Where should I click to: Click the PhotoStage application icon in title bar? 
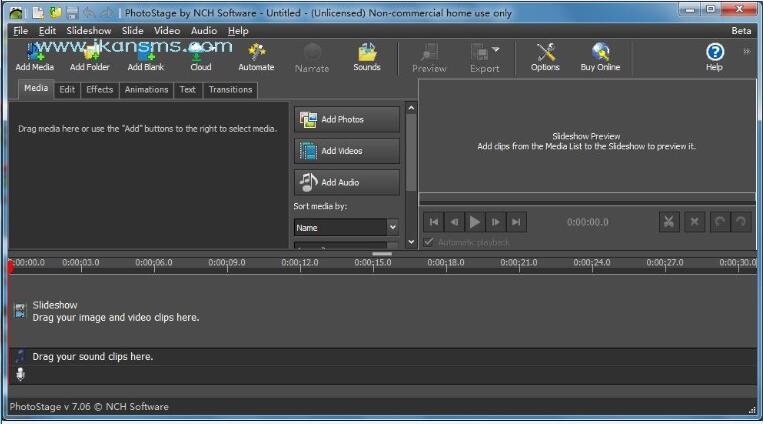[16, 13]
